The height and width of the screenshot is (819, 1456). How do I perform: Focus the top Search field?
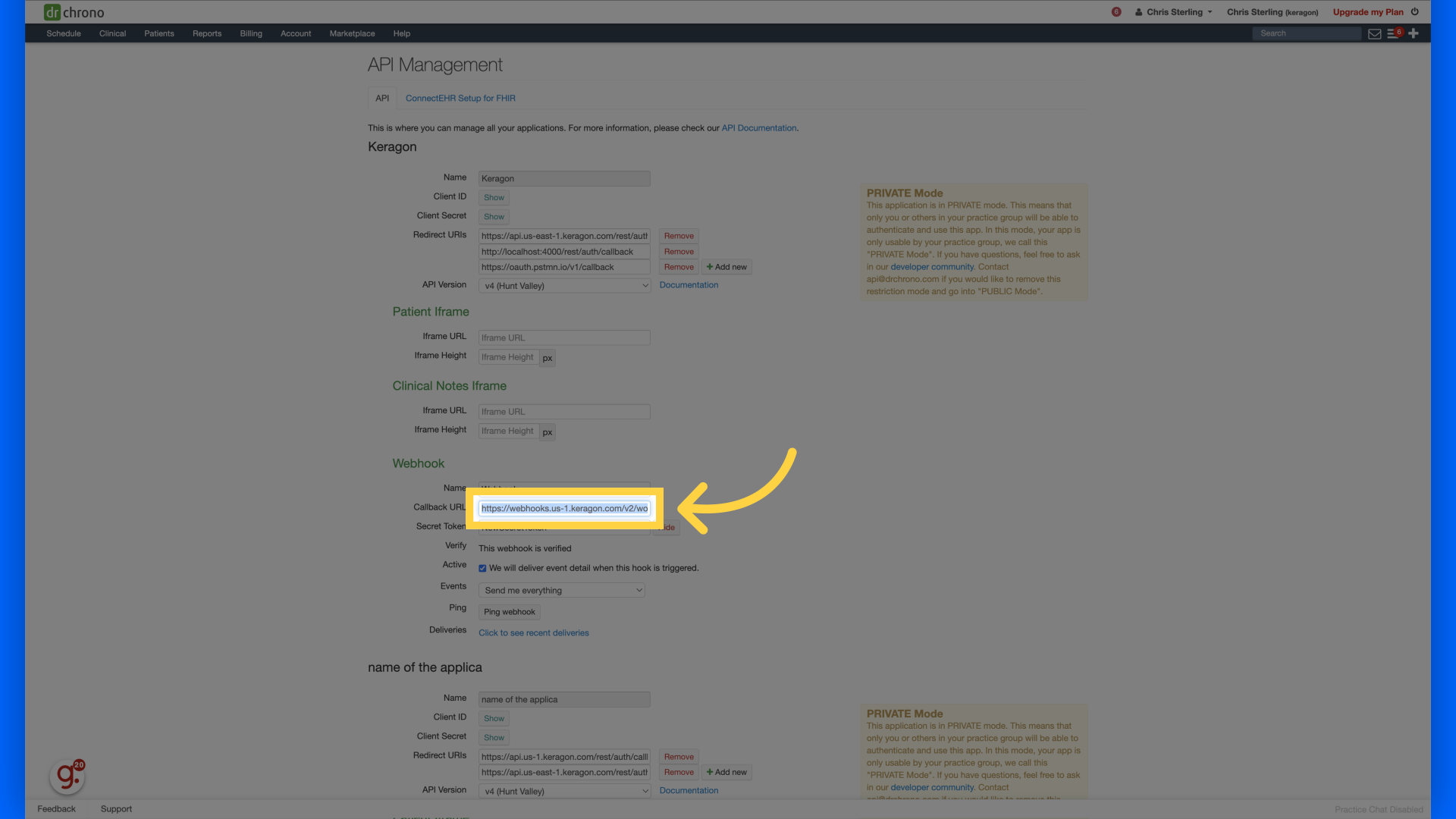pos(1307,33)
